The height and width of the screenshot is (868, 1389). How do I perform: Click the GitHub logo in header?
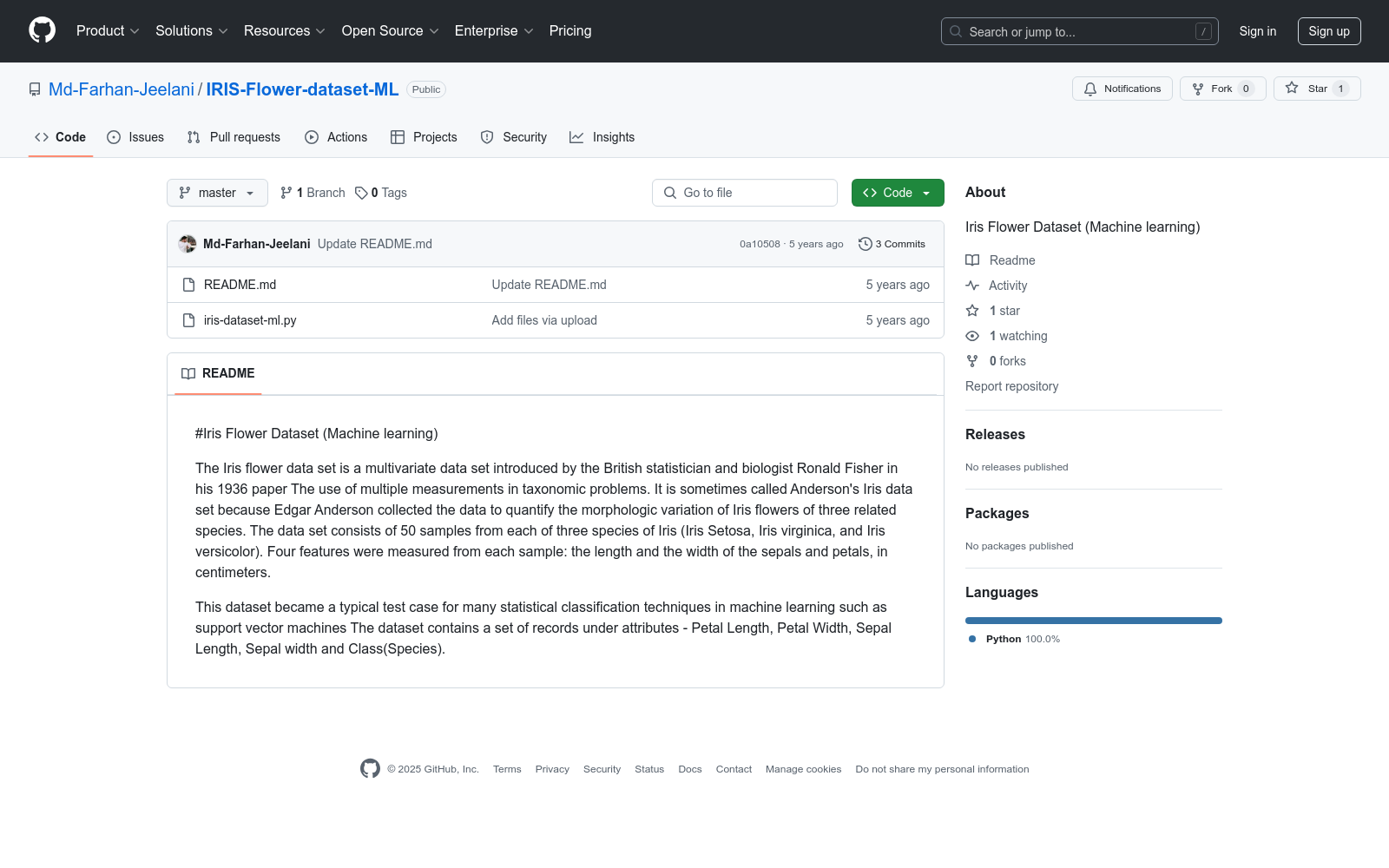coord(42,30)
